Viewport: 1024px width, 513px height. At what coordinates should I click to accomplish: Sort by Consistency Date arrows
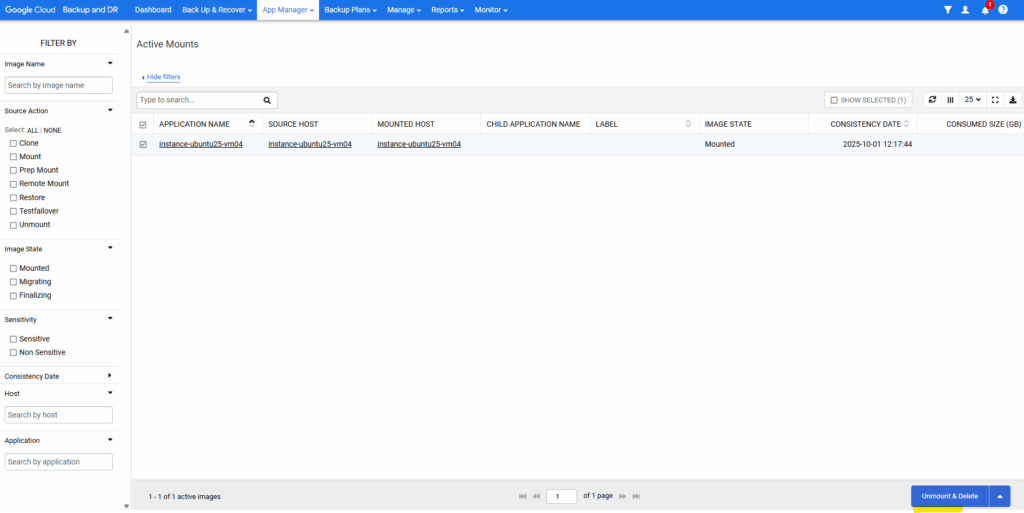(x=906, y=124)
